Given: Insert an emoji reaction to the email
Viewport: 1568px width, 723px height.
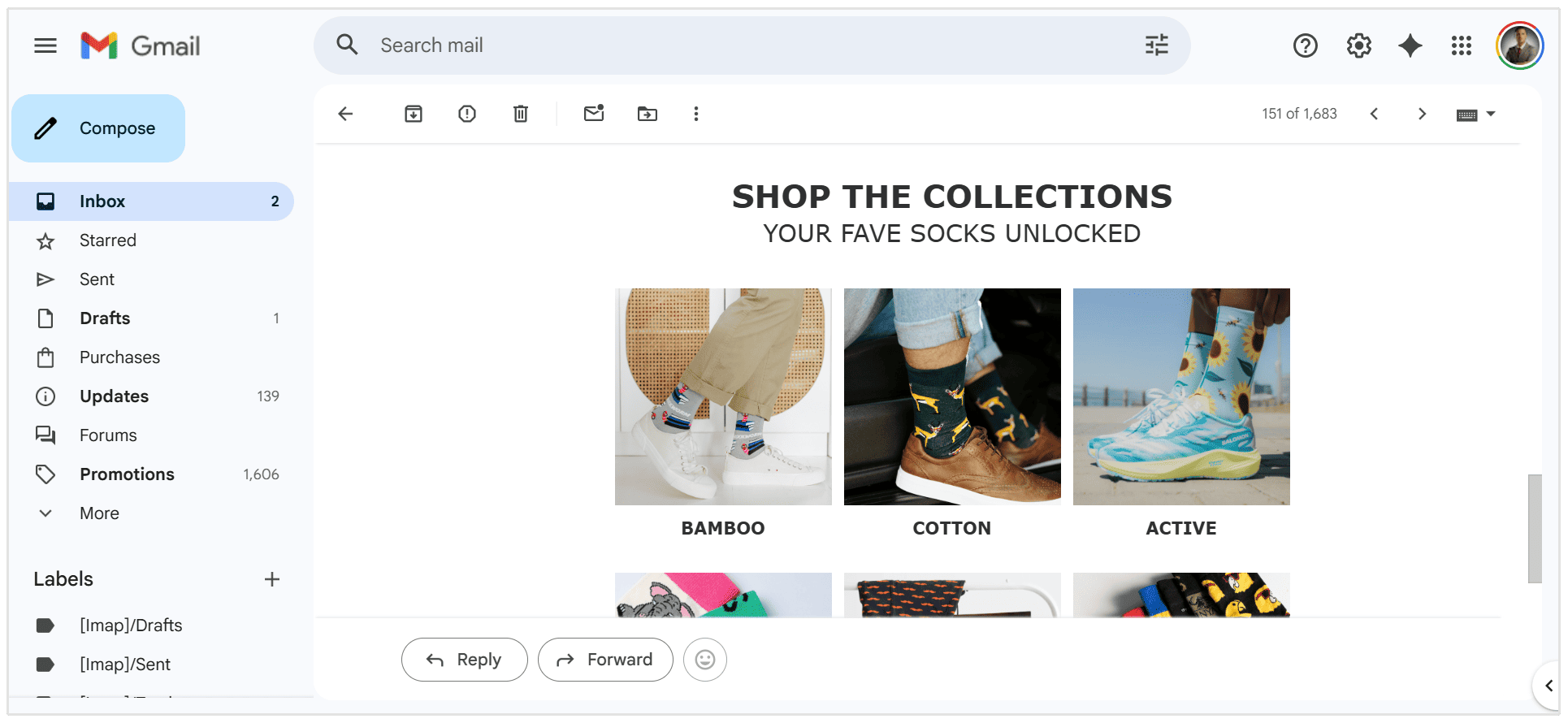Looking at the screenshot, I should 704,659.
